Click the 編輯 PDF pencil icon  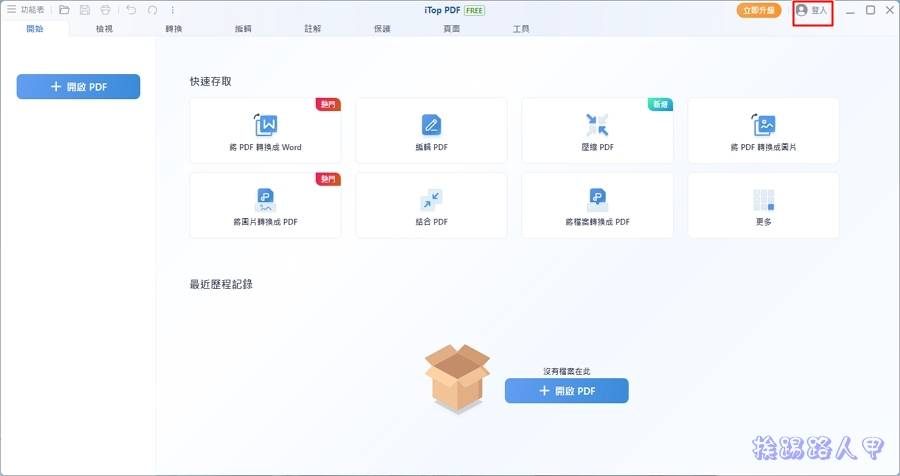coord(432,125)
